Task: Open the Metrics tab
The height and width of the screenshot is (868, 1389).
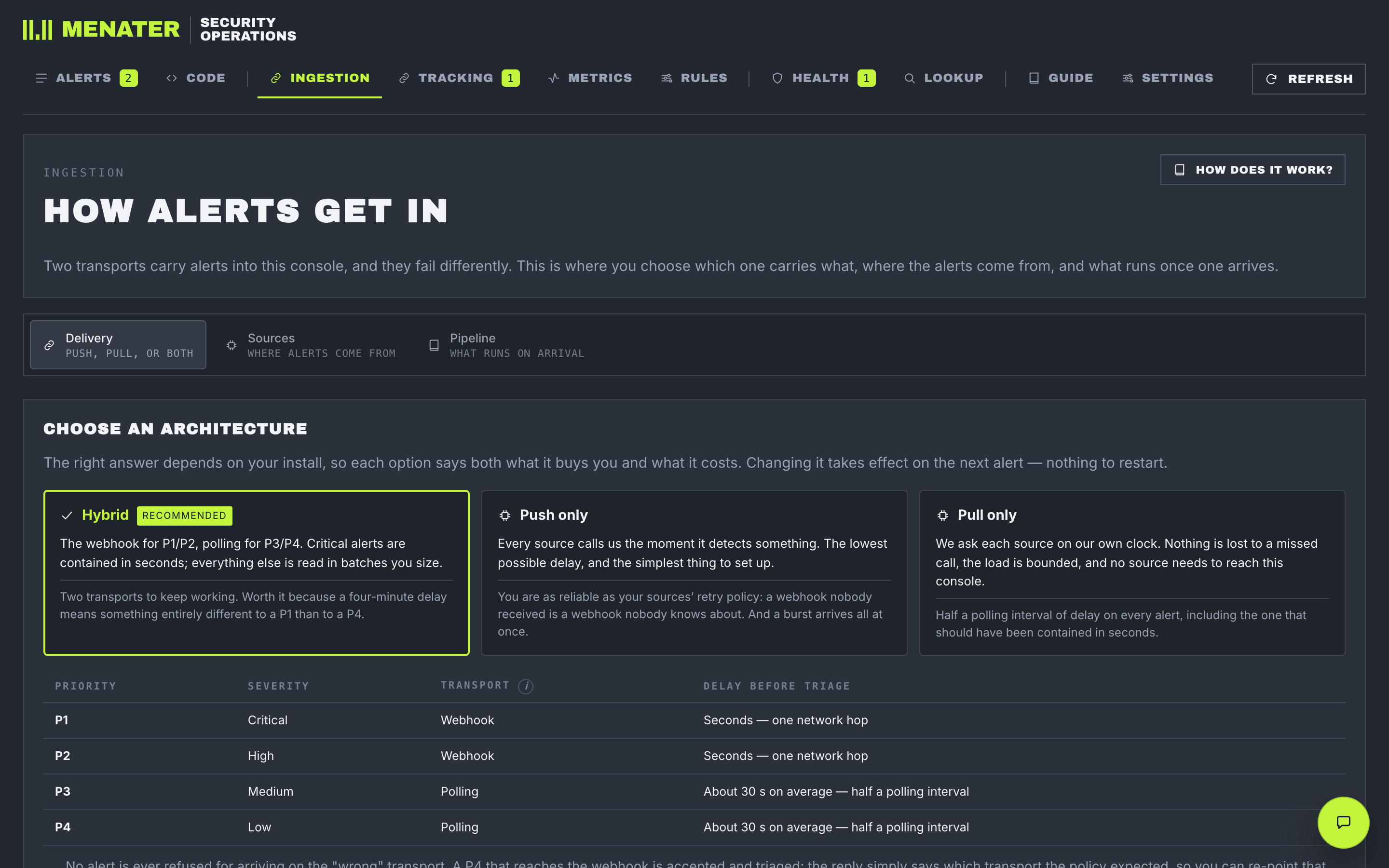Action: click(x=590, y=78)
